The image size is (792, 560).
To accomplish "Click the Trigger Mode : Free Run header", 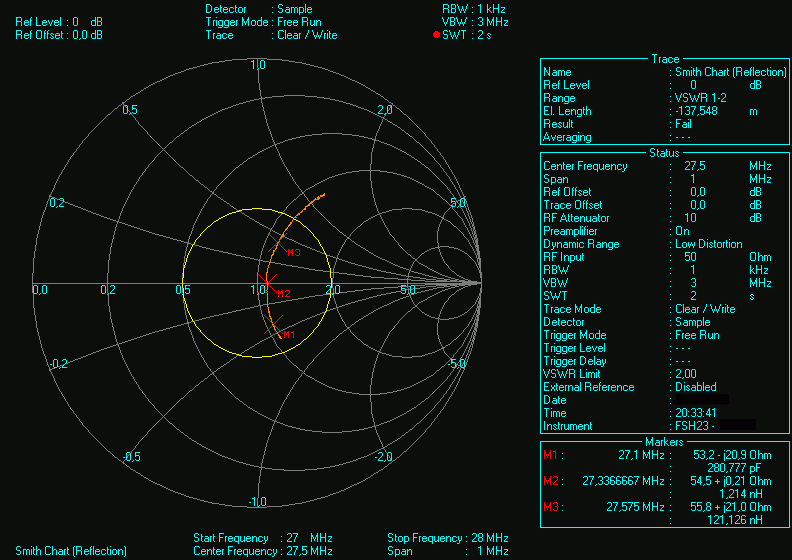I will (x=263, y=22).
